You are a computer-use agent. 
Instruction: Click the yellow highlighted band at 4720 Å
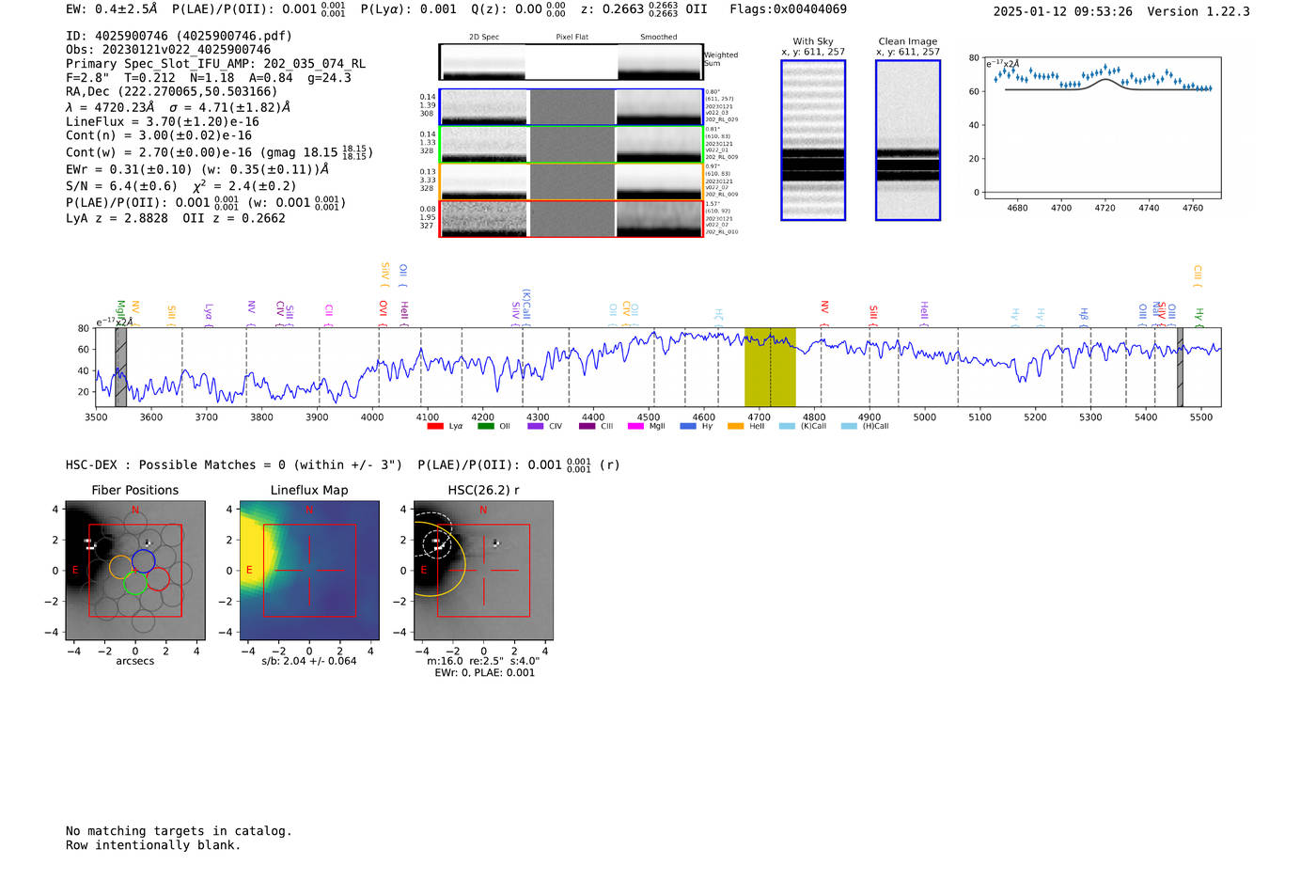[770, 367]
